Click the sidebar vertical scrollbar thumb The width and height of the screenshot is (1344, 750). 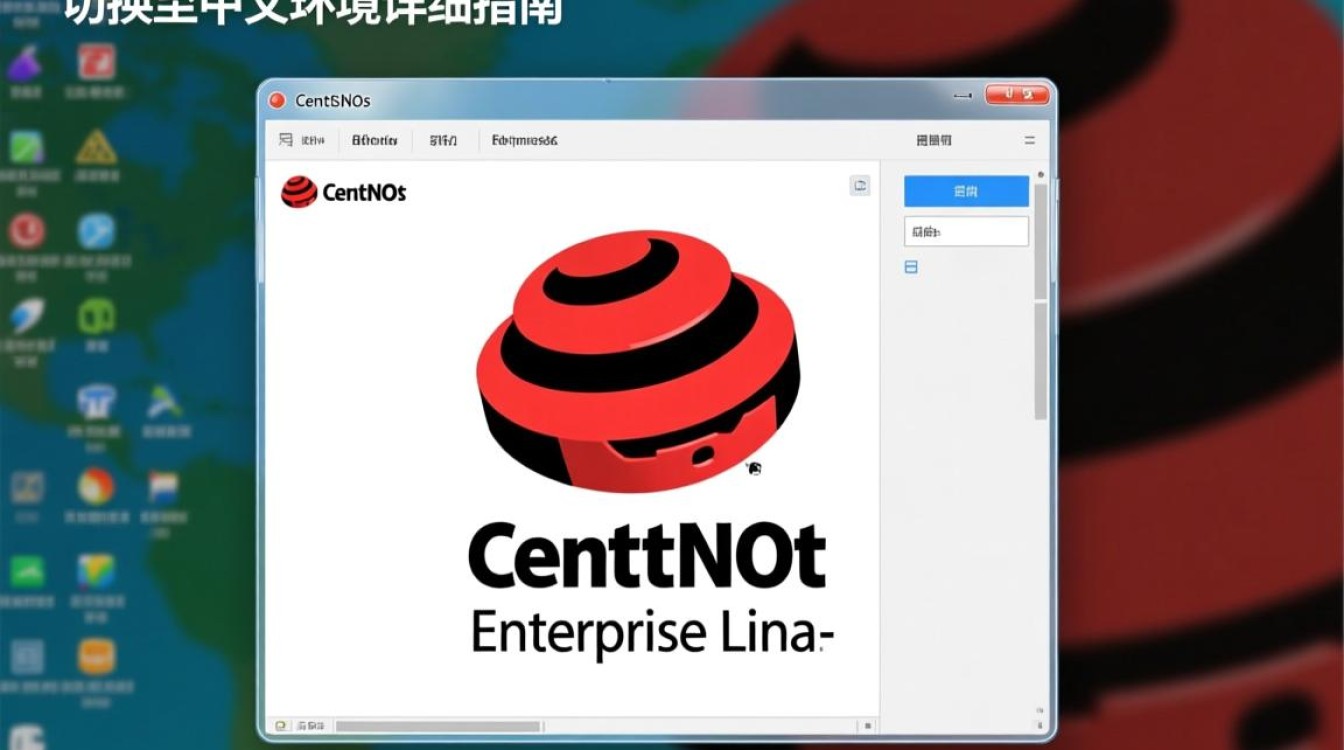1040,240
